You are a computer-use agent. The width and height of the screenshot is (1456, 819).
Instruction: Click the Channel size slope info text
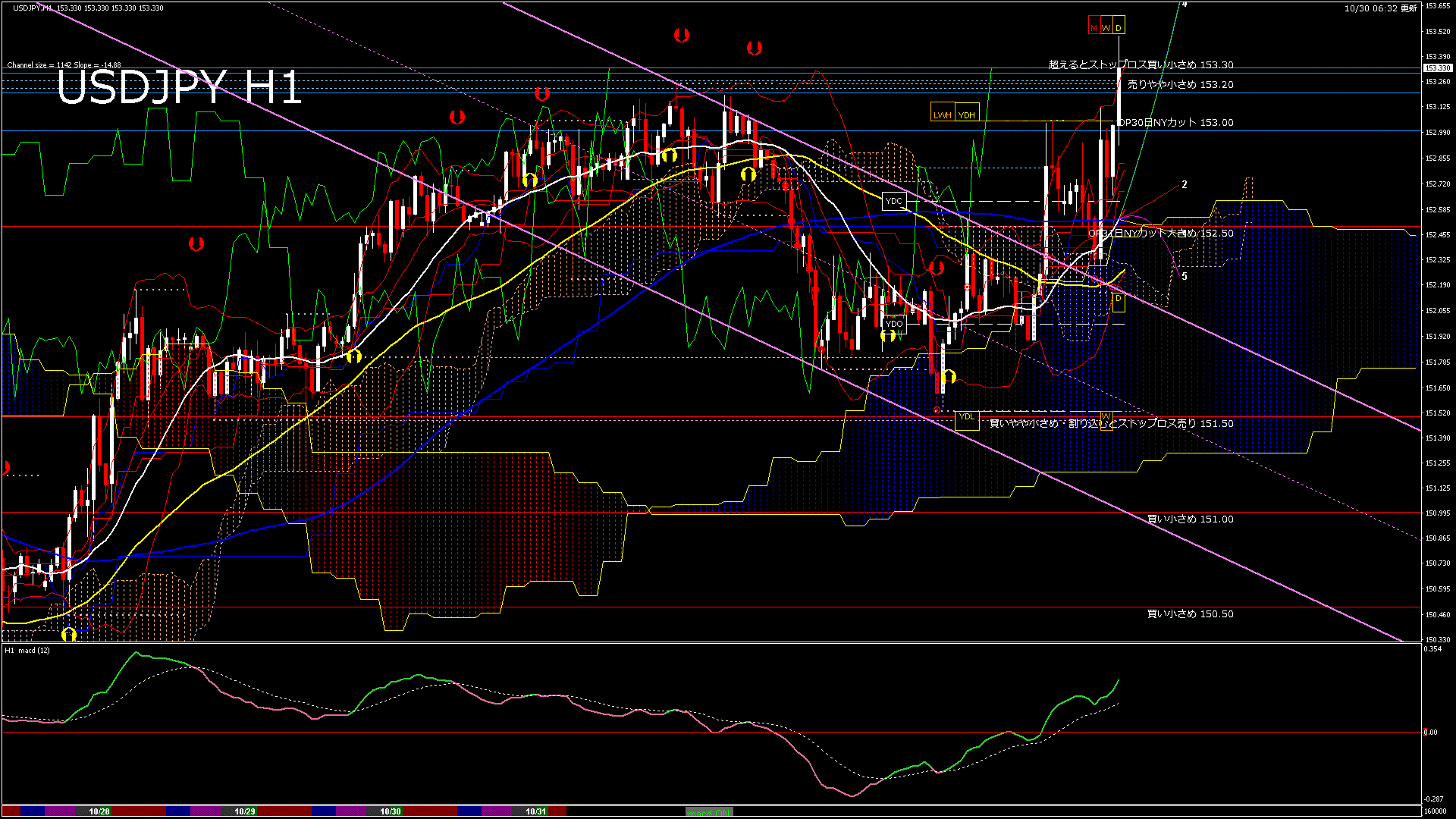pos(64,65)
